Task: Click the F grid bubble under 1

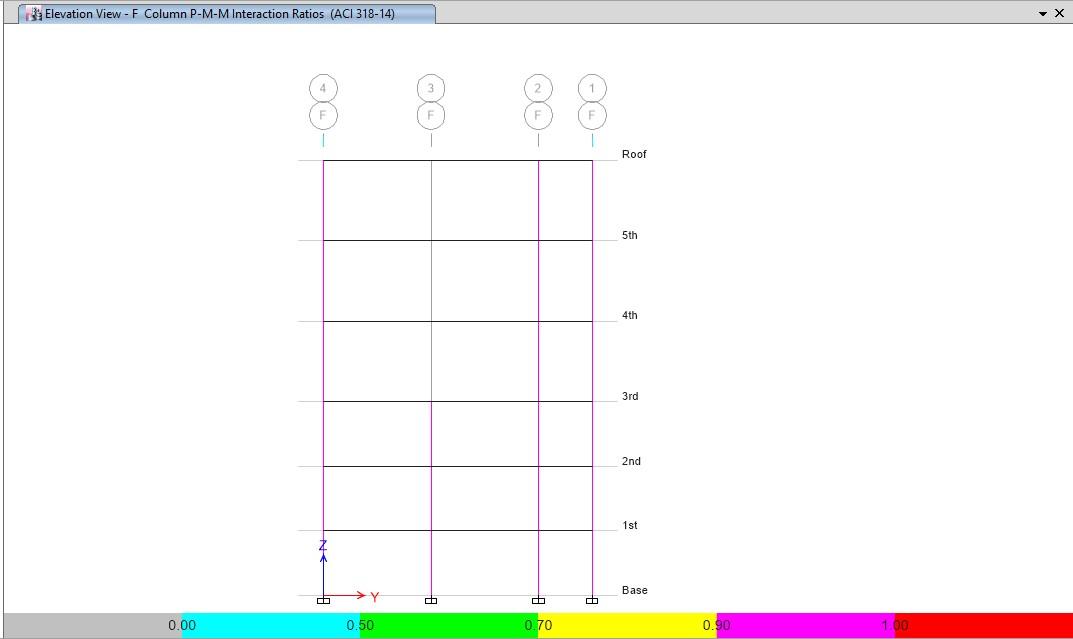Action: 592,116
